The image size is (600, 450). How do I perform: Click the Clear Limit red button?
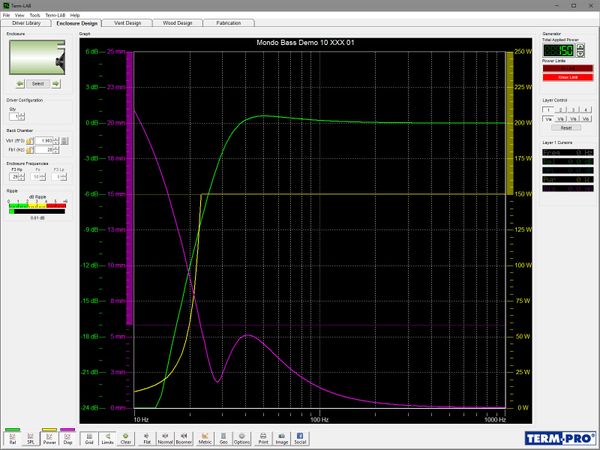[x=567, y=76]
